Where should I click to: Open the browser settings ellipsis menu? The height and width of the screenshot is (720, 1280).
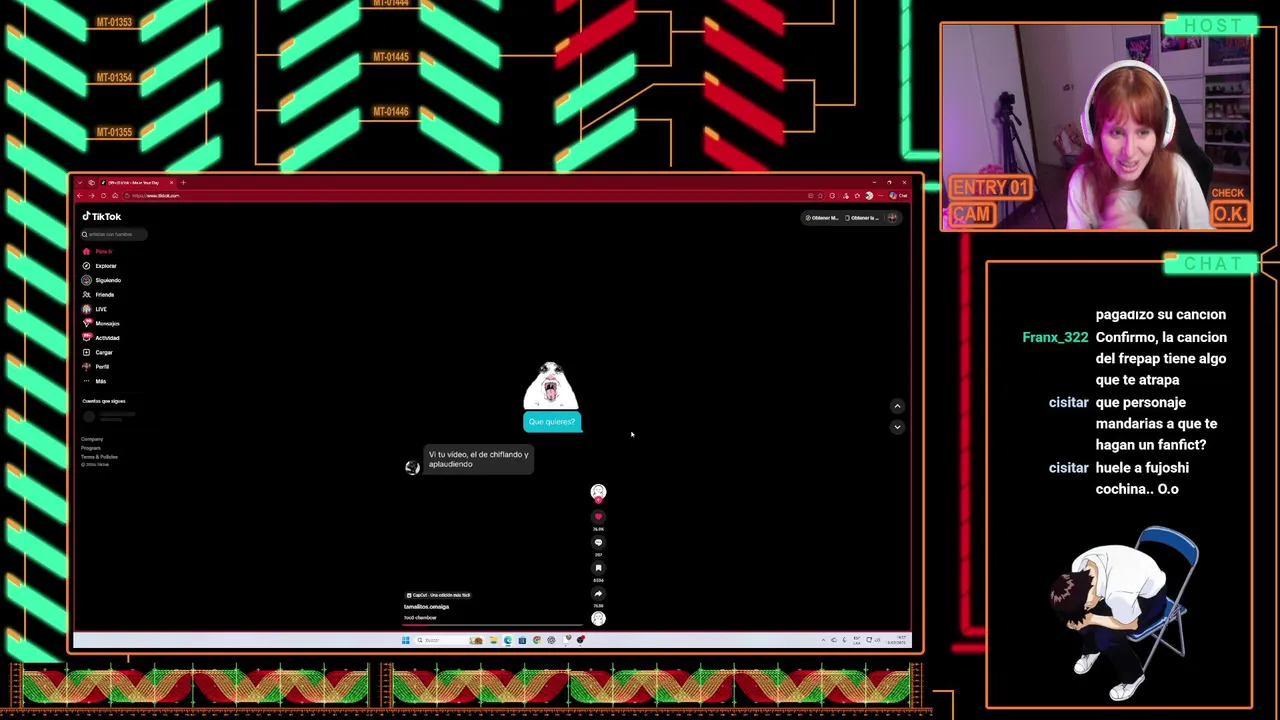click(880, 196)
